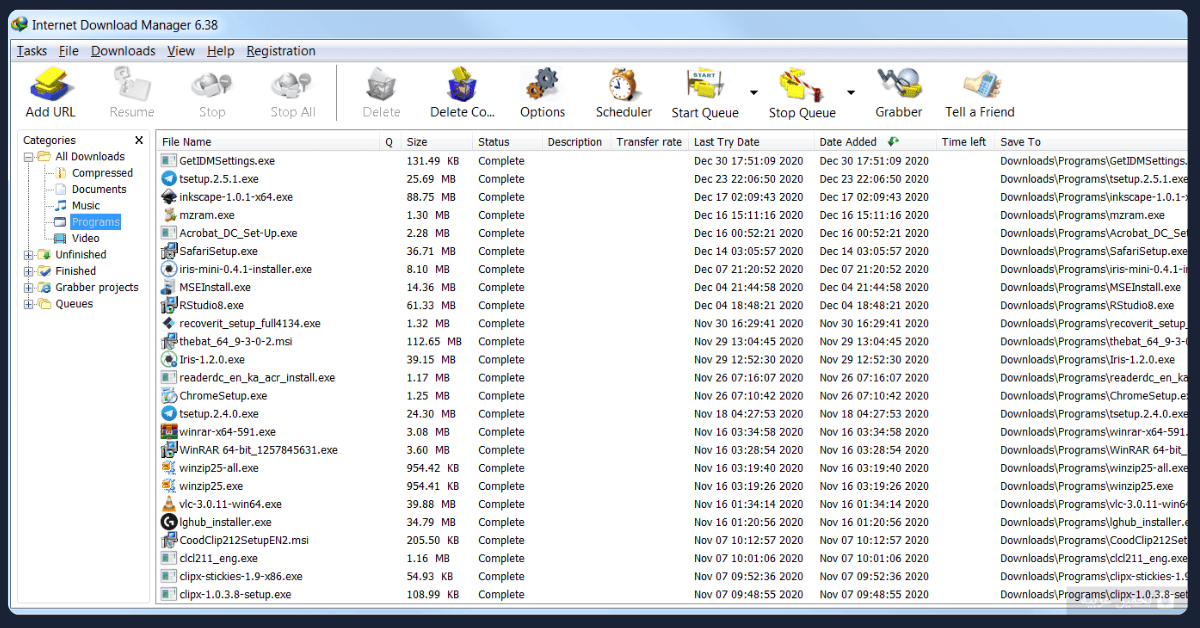Click the Stop Queue icon
The width and height of the screenshot is (1200, 628).
click(x=802, y=84)
